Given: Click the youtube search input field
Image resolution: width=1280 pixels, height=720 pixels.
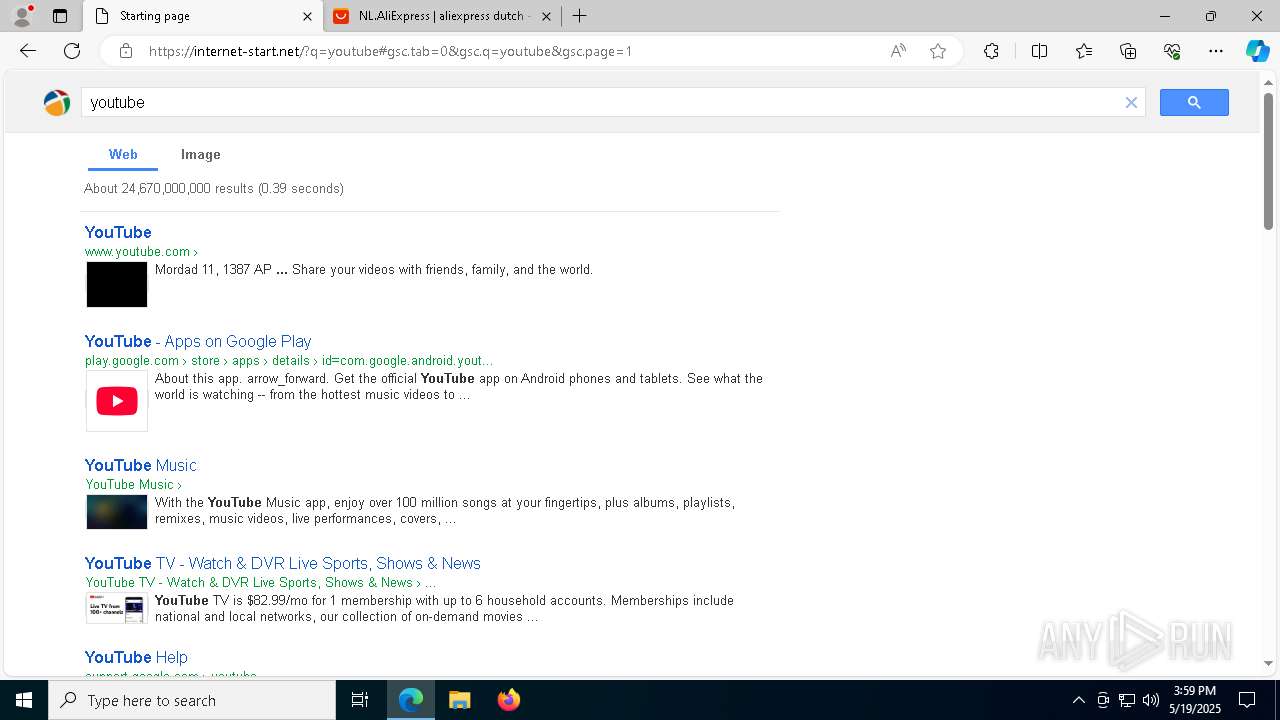Looking at the screenshot, I should pos(603,102).
